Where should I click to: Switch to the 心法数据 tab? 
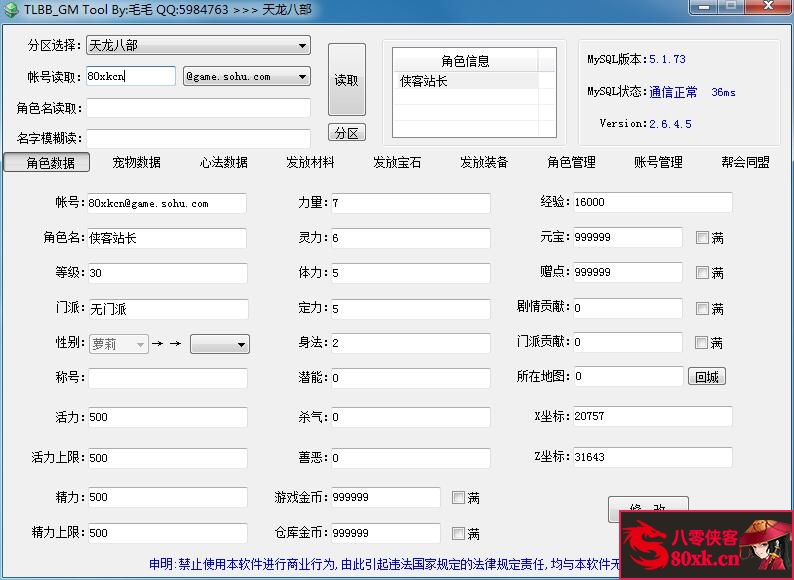point(223,162)
